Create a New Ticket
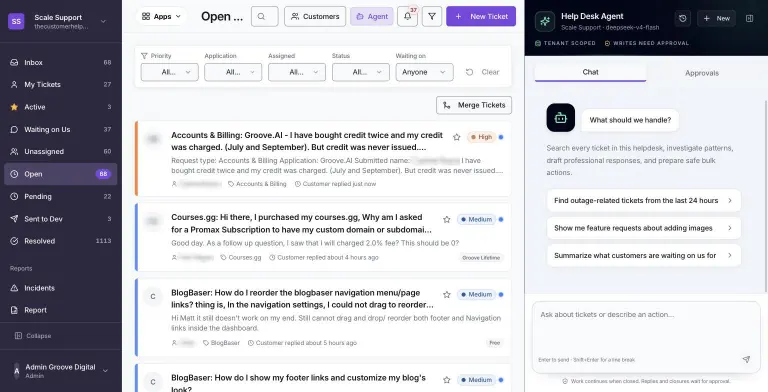 pos(481,17)
